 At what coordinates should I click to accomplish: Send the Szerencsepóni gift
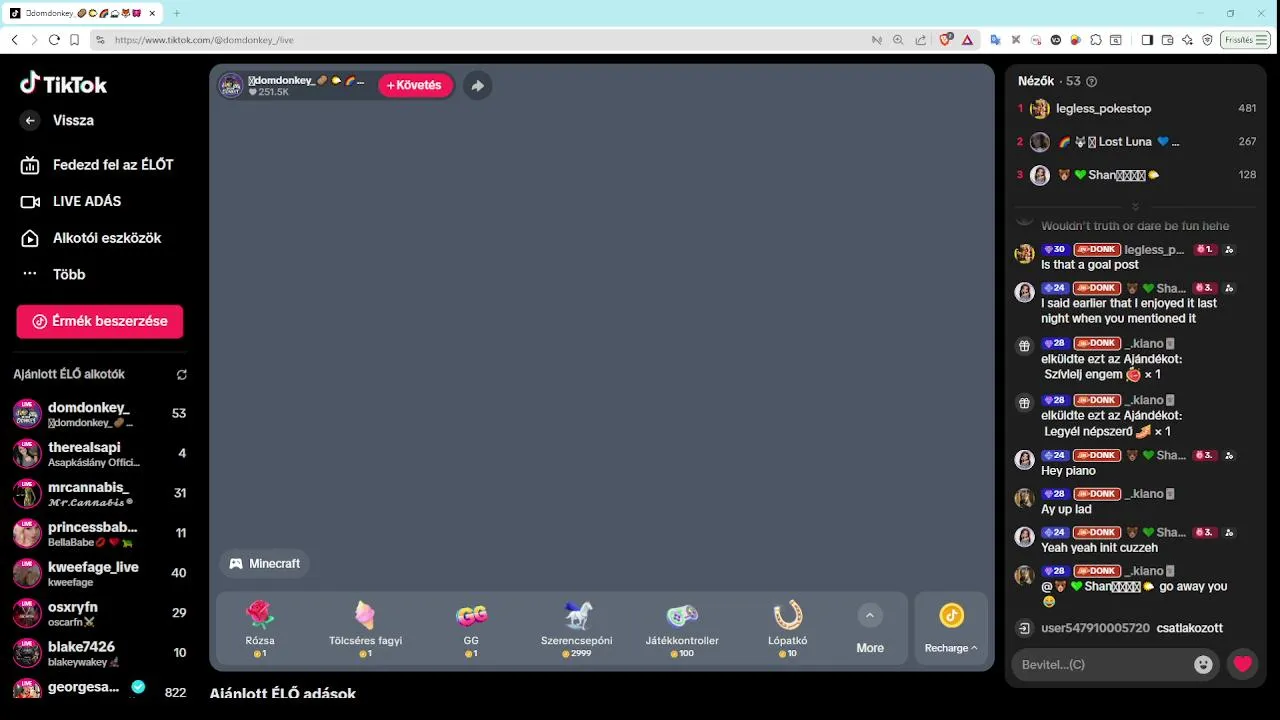pos(577,628)
